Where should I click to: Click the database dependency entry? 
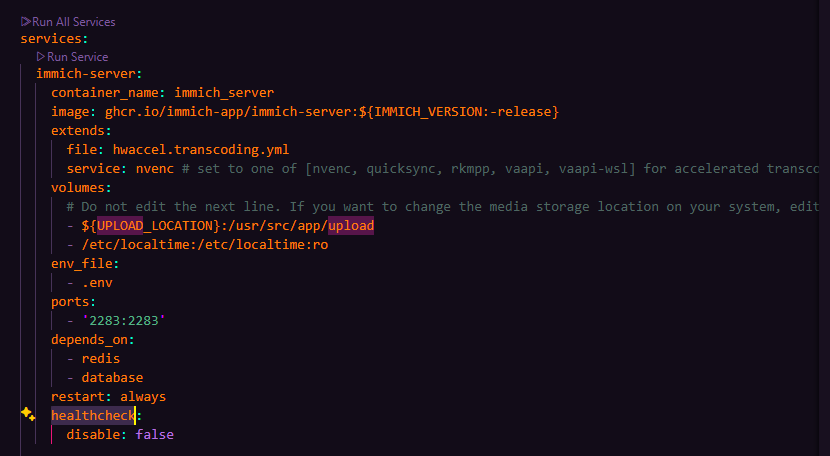coord(112,378)
